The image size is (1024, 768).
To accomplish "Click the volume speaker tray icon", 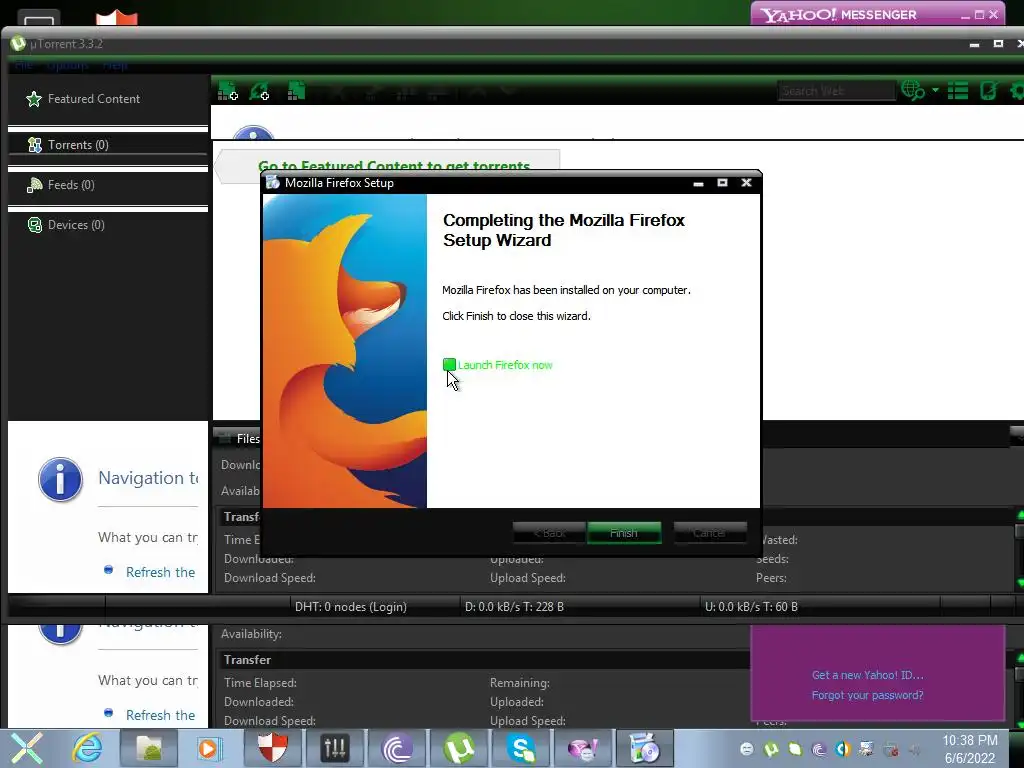I will [x=915, y=750].
